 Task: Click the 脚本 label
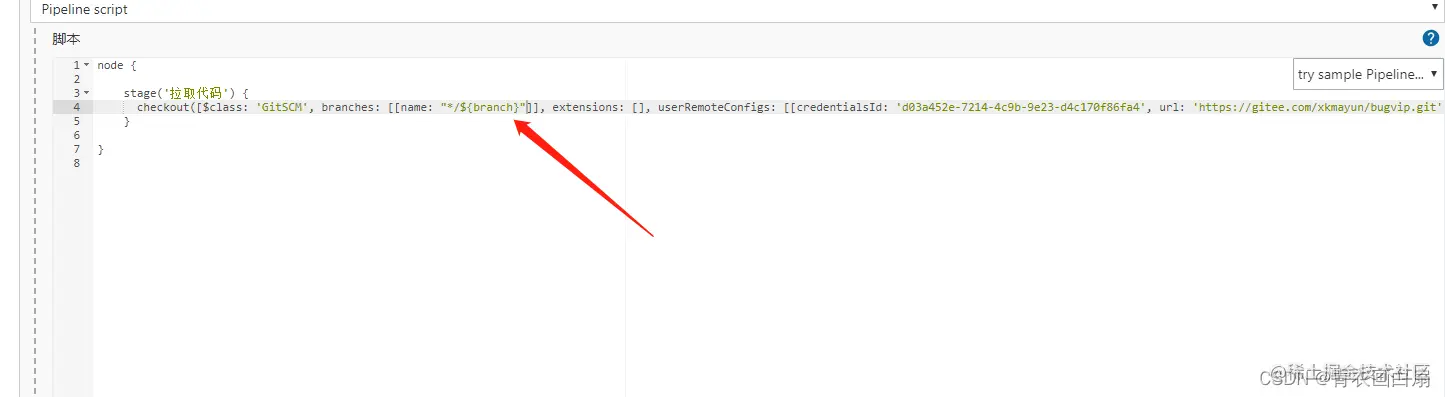66,39
